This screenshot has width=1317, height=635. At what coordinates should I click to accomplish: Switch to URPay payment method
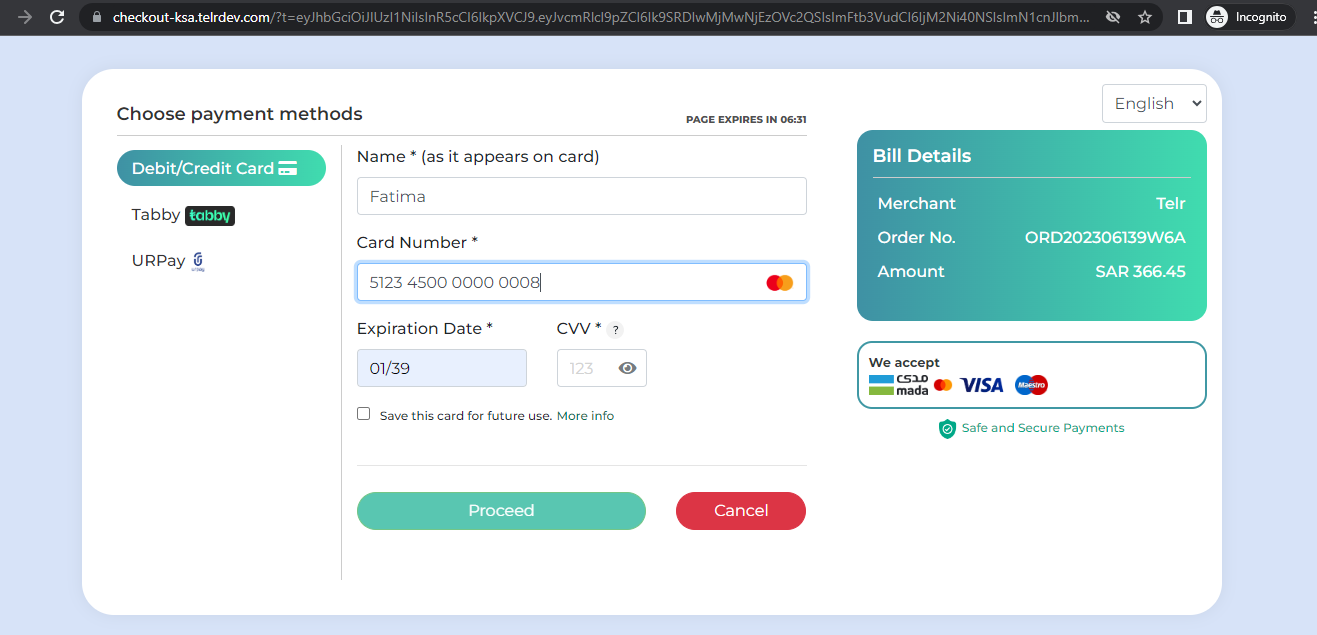click(168, 261)
